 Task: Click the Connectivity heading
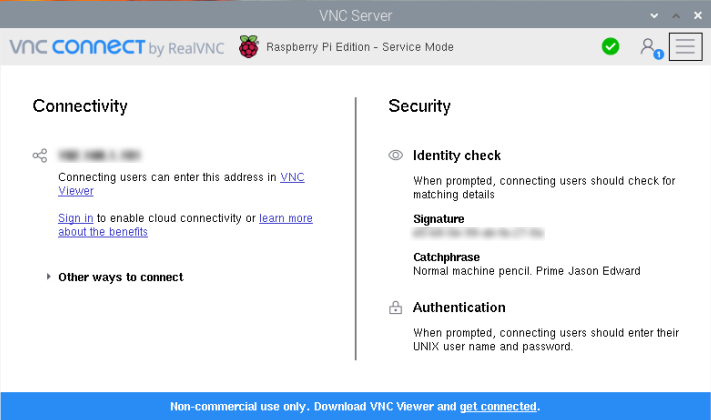click(80, 106)
